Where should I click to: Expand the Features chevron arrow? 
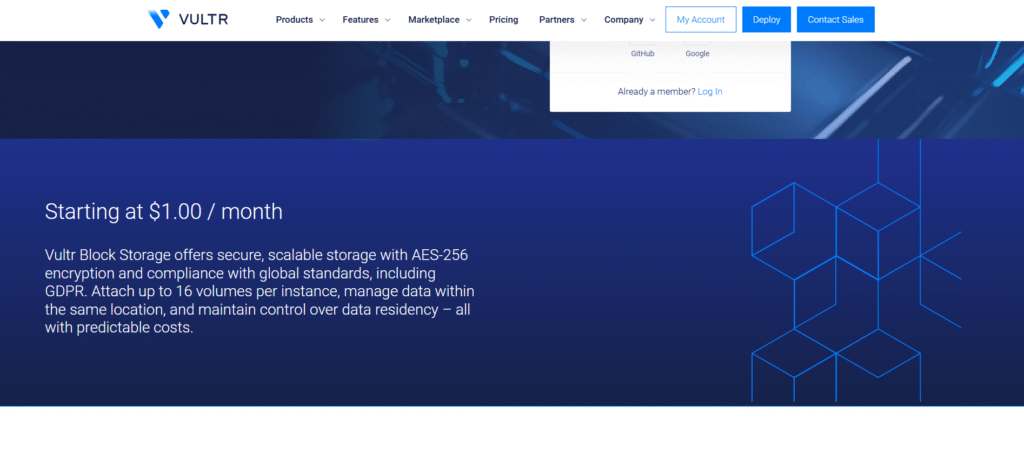(x=387, y=20)
